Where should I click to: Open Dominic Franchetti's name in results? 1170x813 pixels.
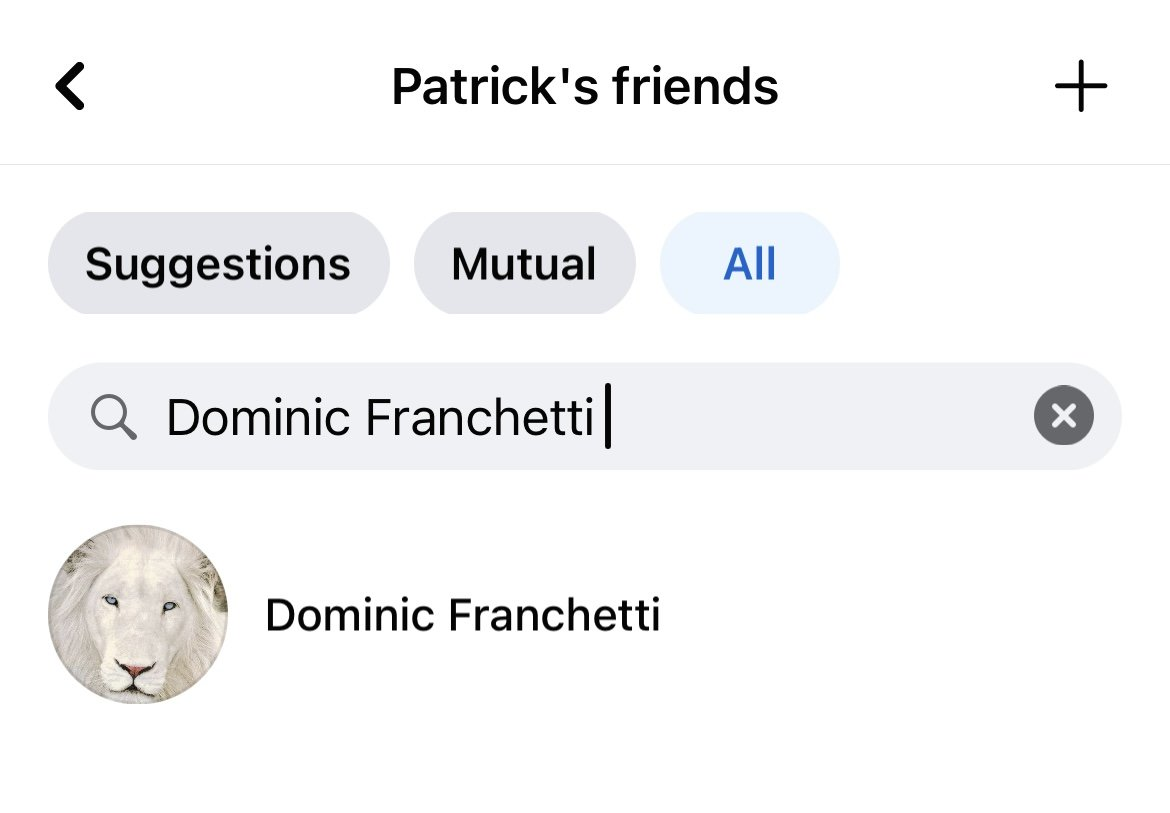click(463, 615)
